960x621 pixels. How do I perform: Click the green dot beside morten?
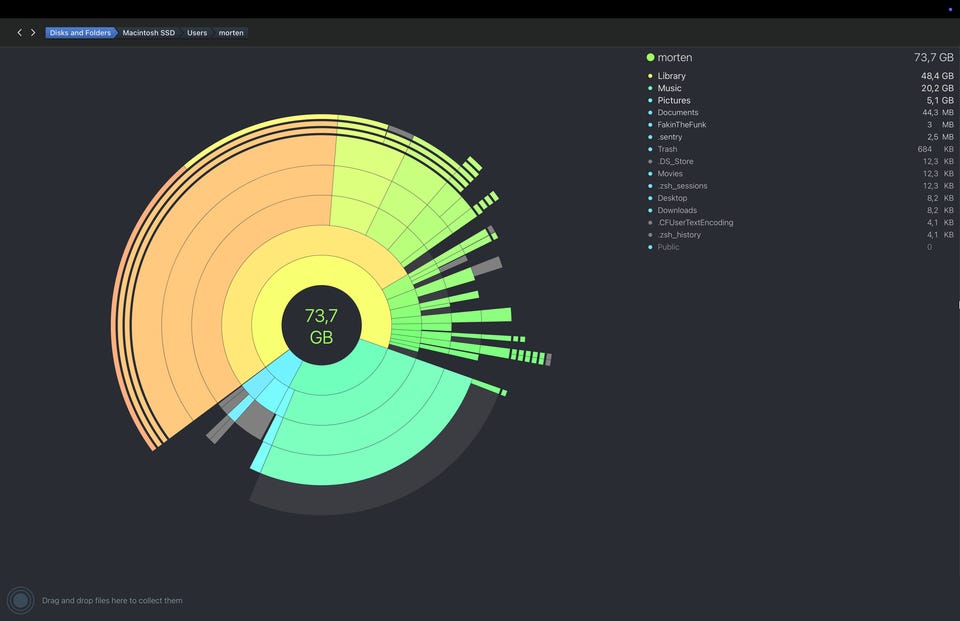click(x=650, y=58)
